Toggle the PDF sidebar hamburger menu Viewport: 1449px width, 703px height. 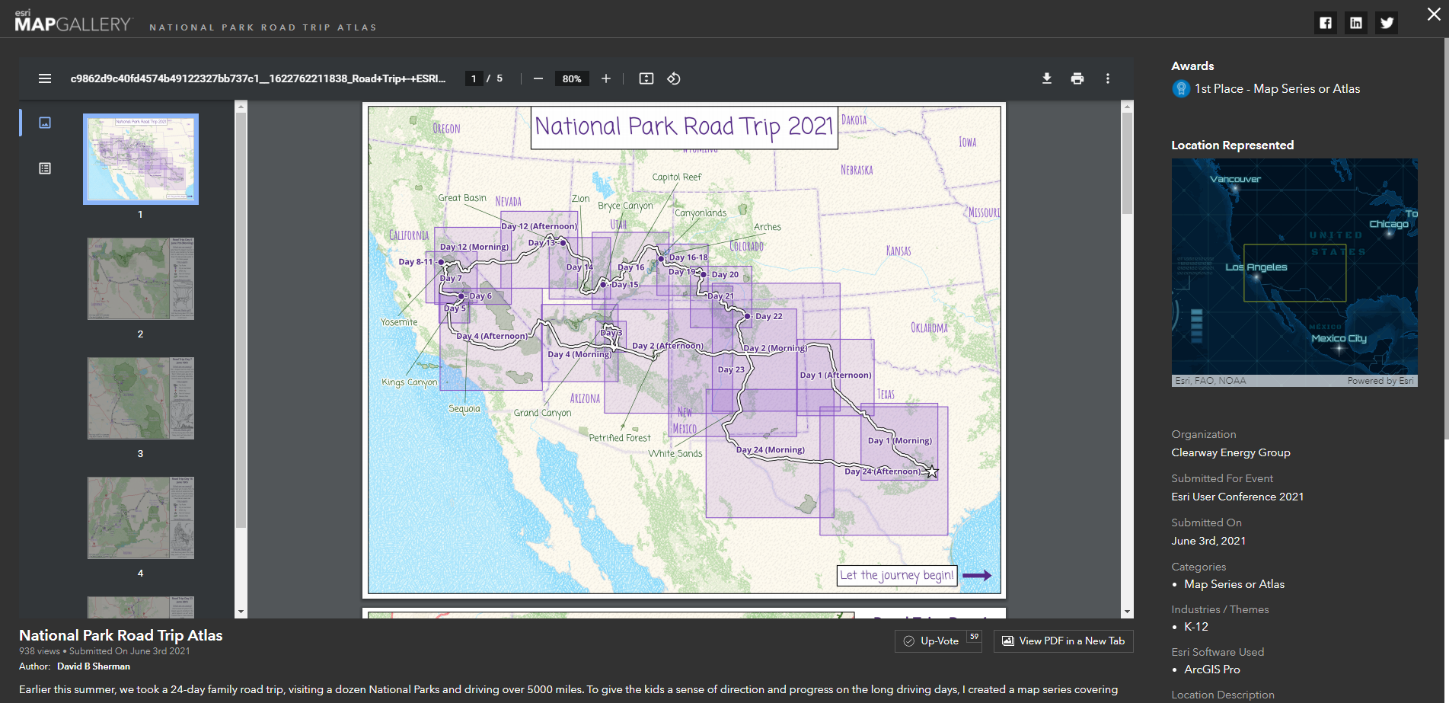44,78
